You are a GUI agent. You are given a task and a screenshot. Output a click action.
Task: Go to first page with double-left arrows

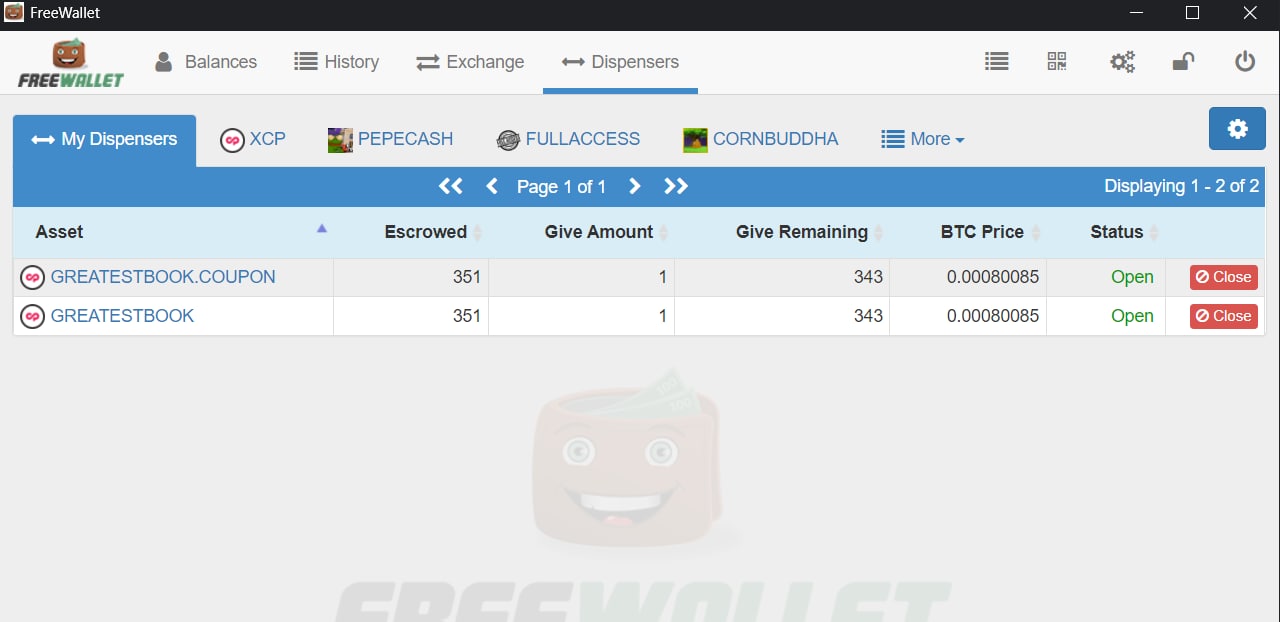450,186
